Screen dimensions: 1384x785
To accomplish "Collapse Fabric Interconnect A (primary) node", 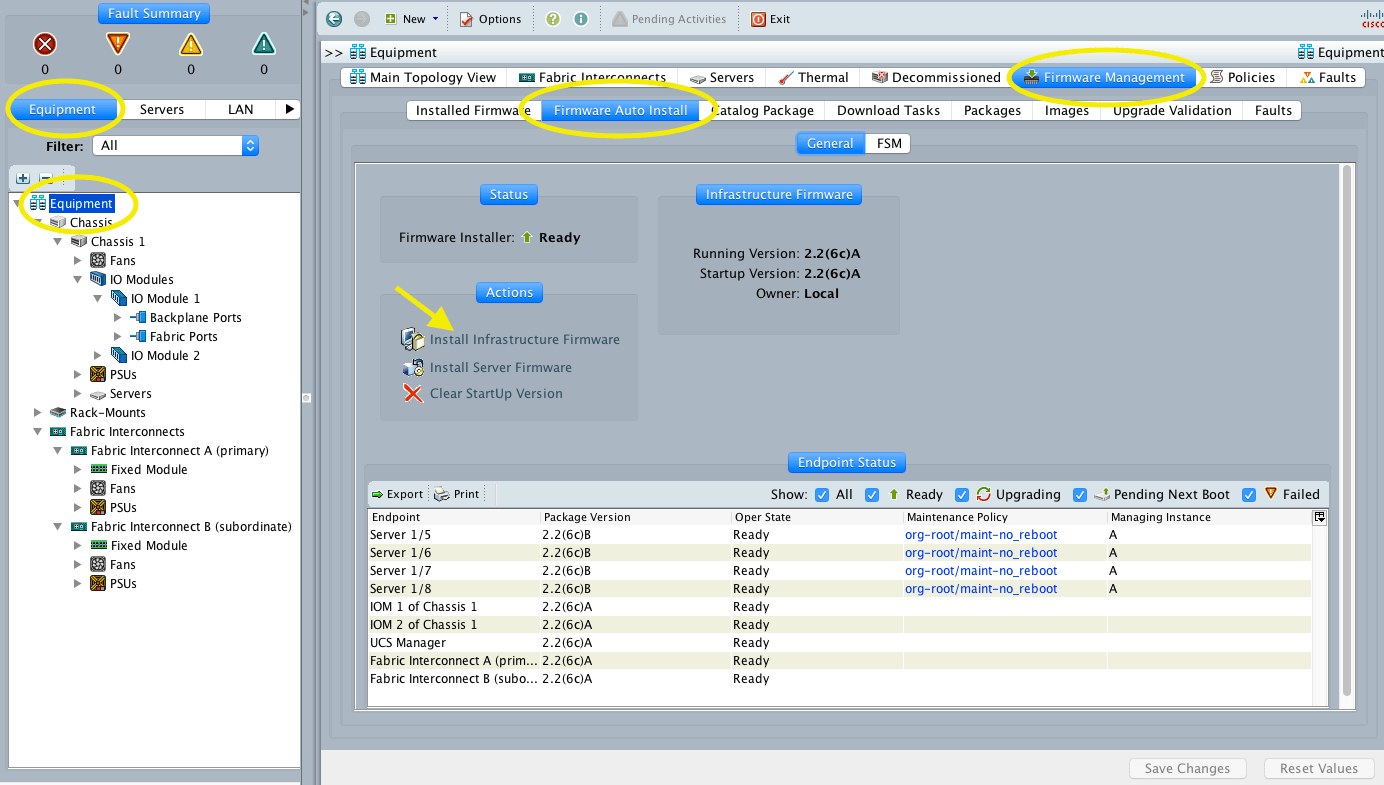I will [x=57, y=450].
